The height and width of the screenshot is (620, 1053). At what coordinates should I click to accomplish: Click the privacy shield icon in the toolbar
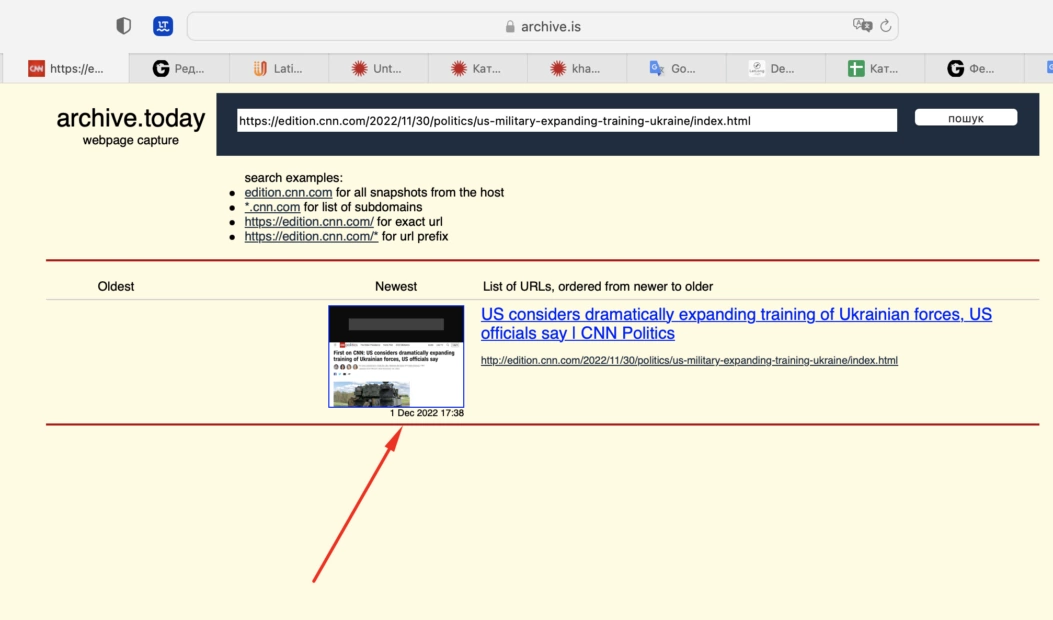pyautogui.click(x=124, y=26)
